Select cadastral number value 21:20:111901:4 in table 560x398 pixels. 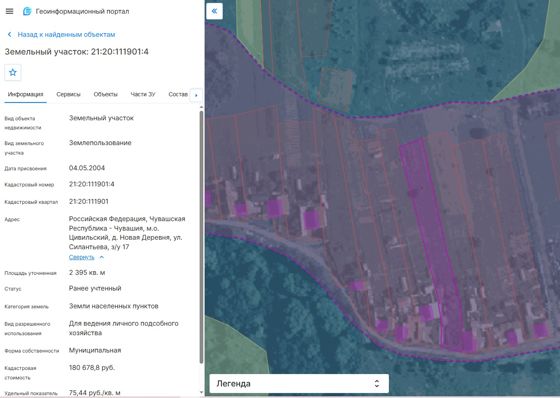[x=91, y=184]
